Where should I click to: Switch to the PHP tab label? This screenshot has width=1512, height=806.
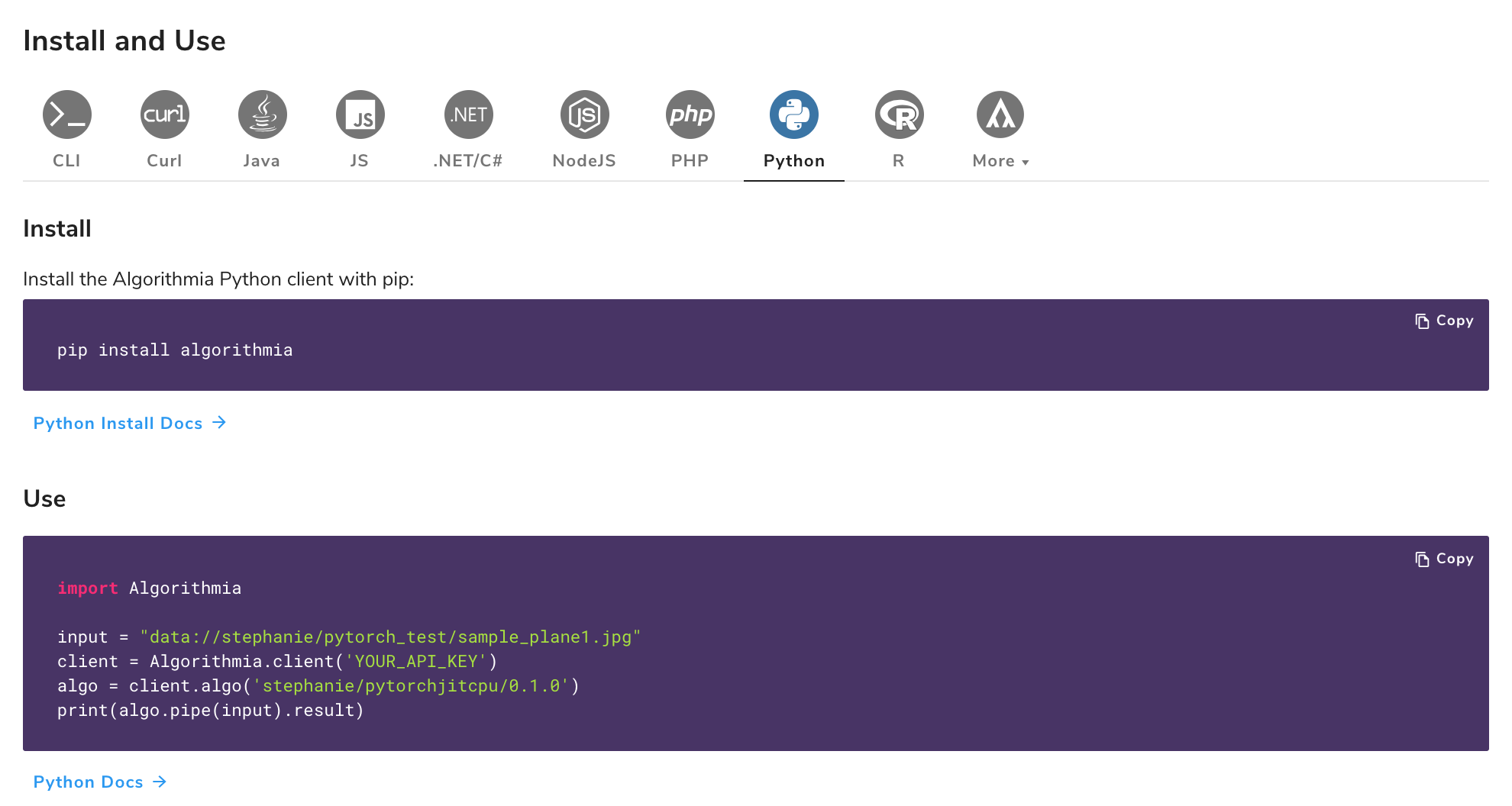(690, 161)
